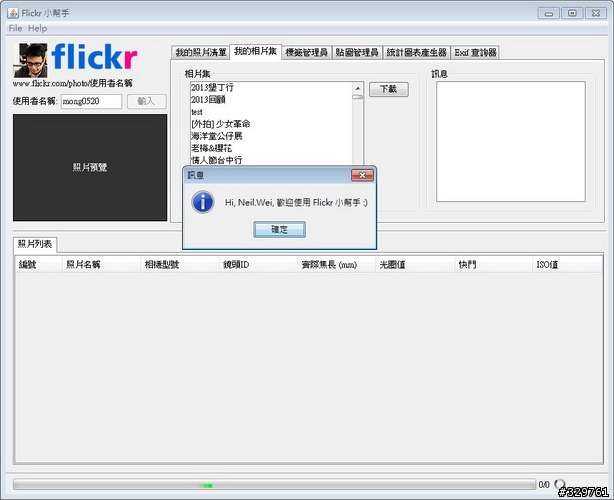The height and width of the screenshot is (500, 614).
Task: Sort by 快門 column header
Action: pyautogui.click(x=493, y=265)
